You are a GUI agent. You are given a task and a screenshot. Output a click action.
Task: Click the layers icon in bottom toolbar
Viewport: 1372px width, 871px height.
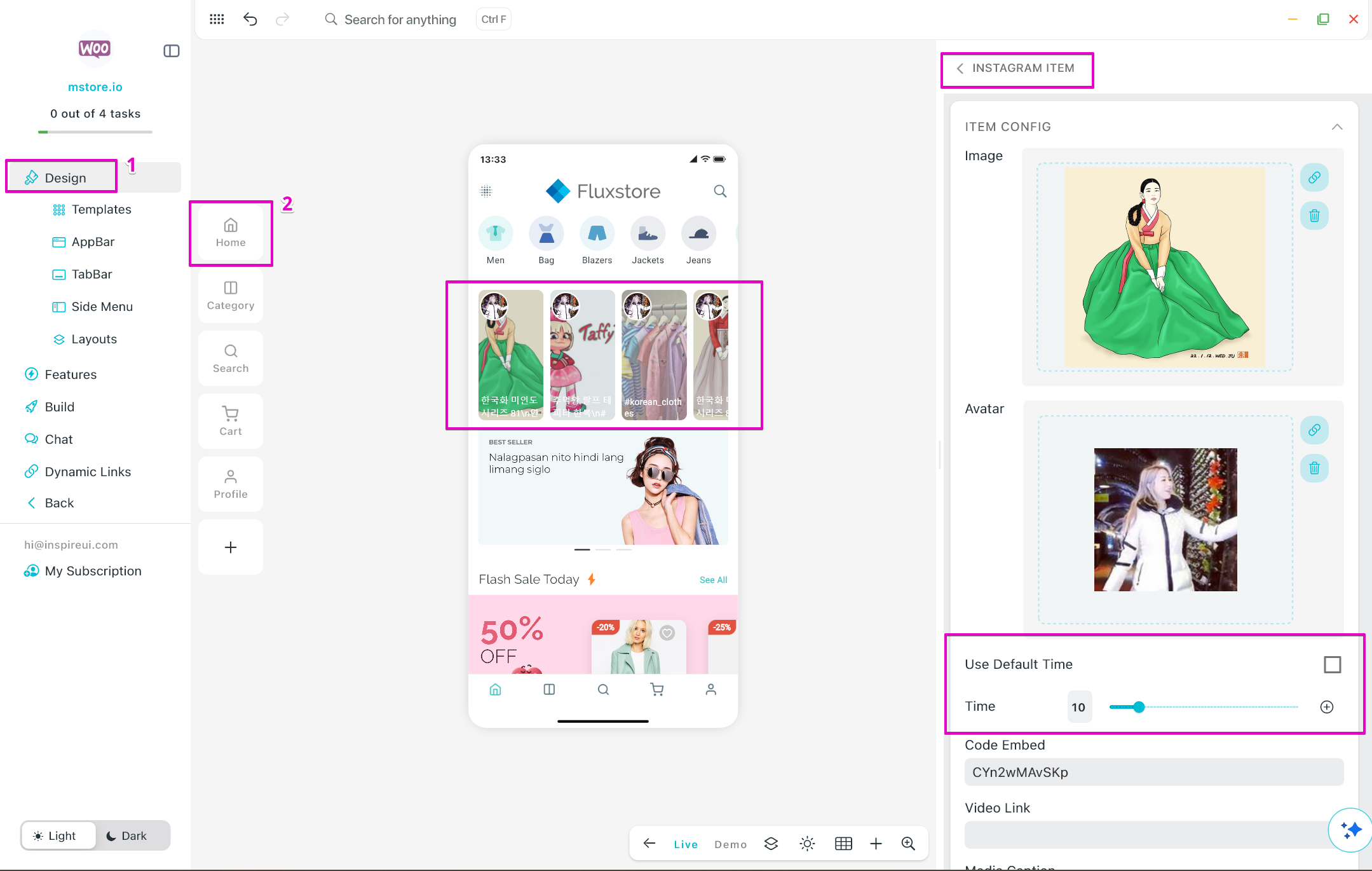coord(771,844)
